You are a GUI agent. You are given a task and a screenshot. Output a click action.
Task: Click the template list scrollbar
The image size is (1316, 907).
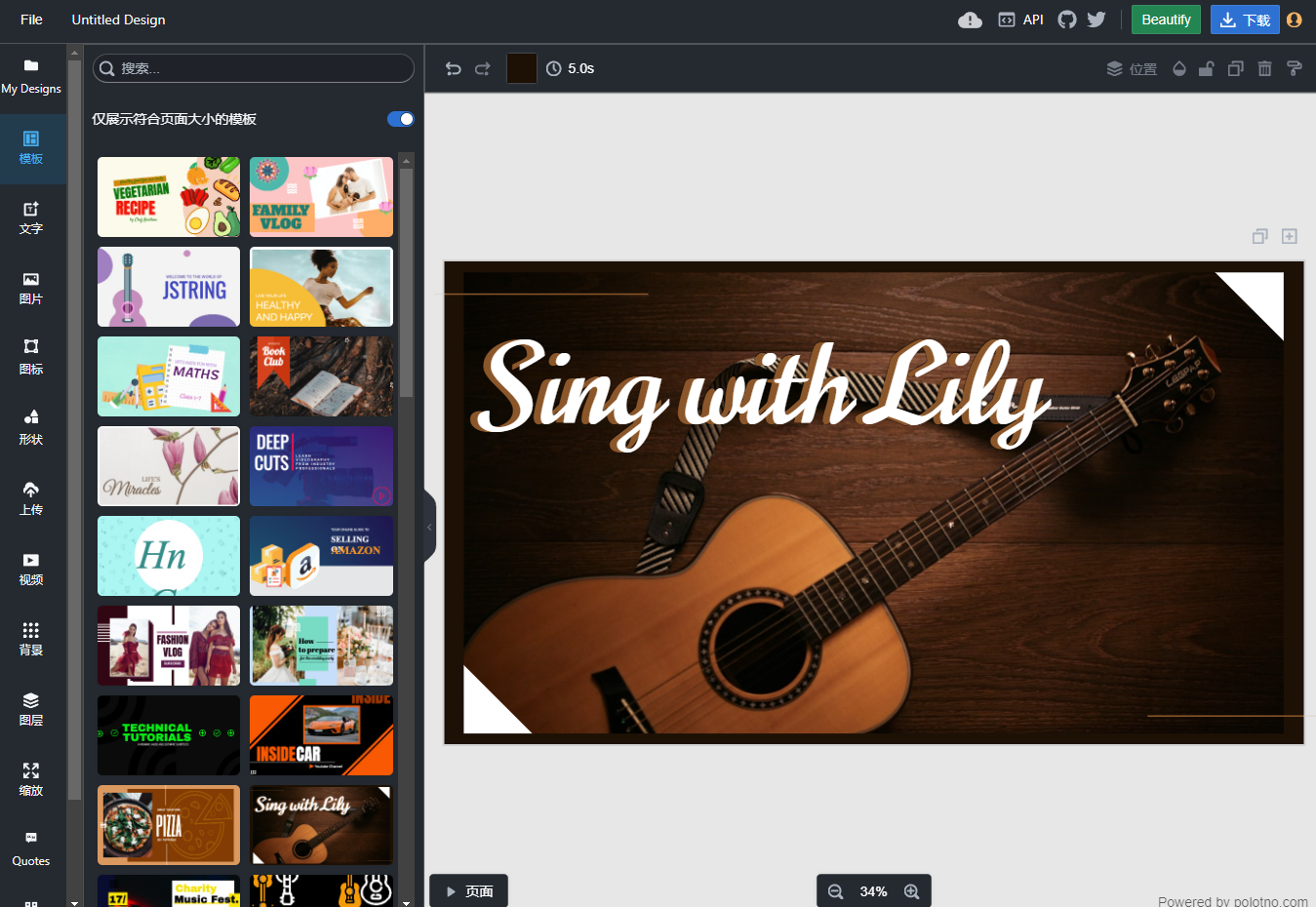tap(407, 283)
